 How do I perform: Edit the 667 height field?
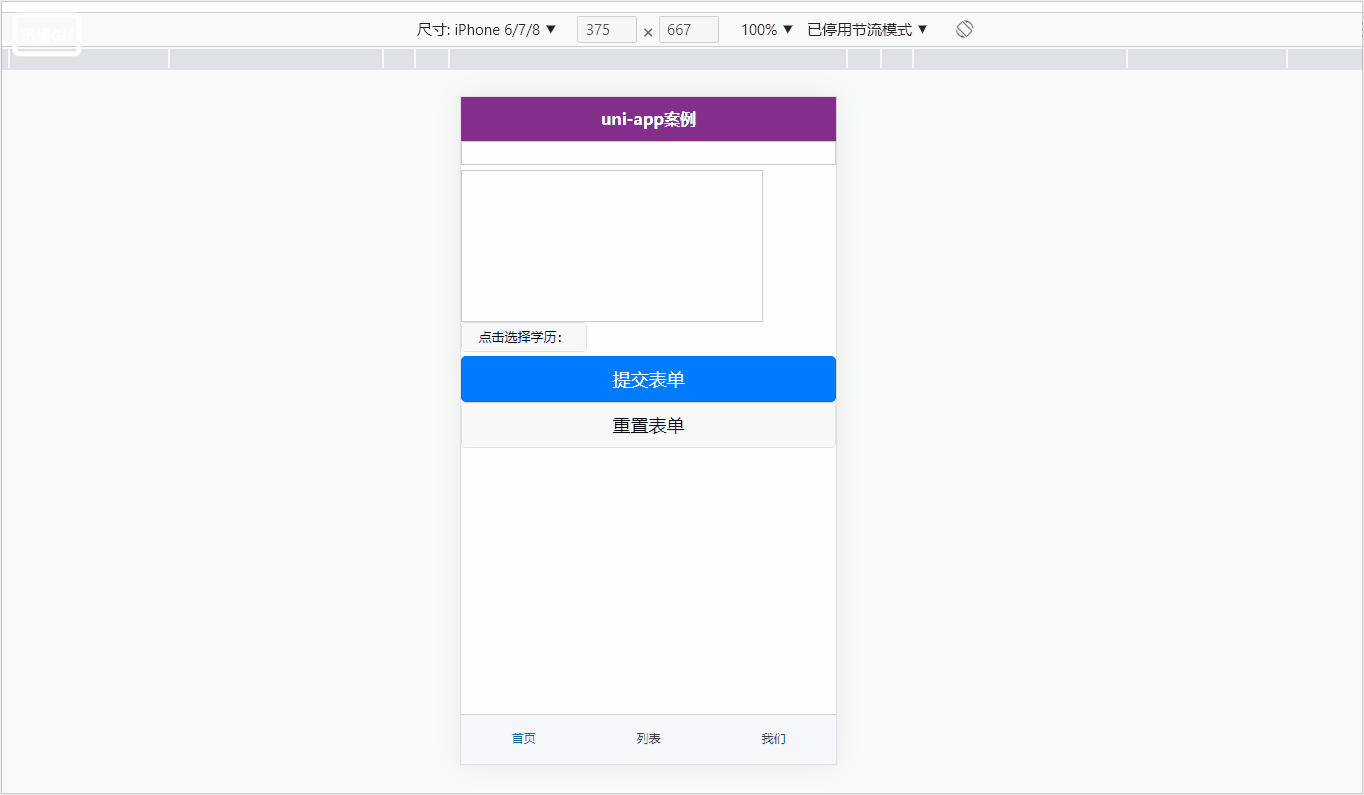(x=689, y=30)
